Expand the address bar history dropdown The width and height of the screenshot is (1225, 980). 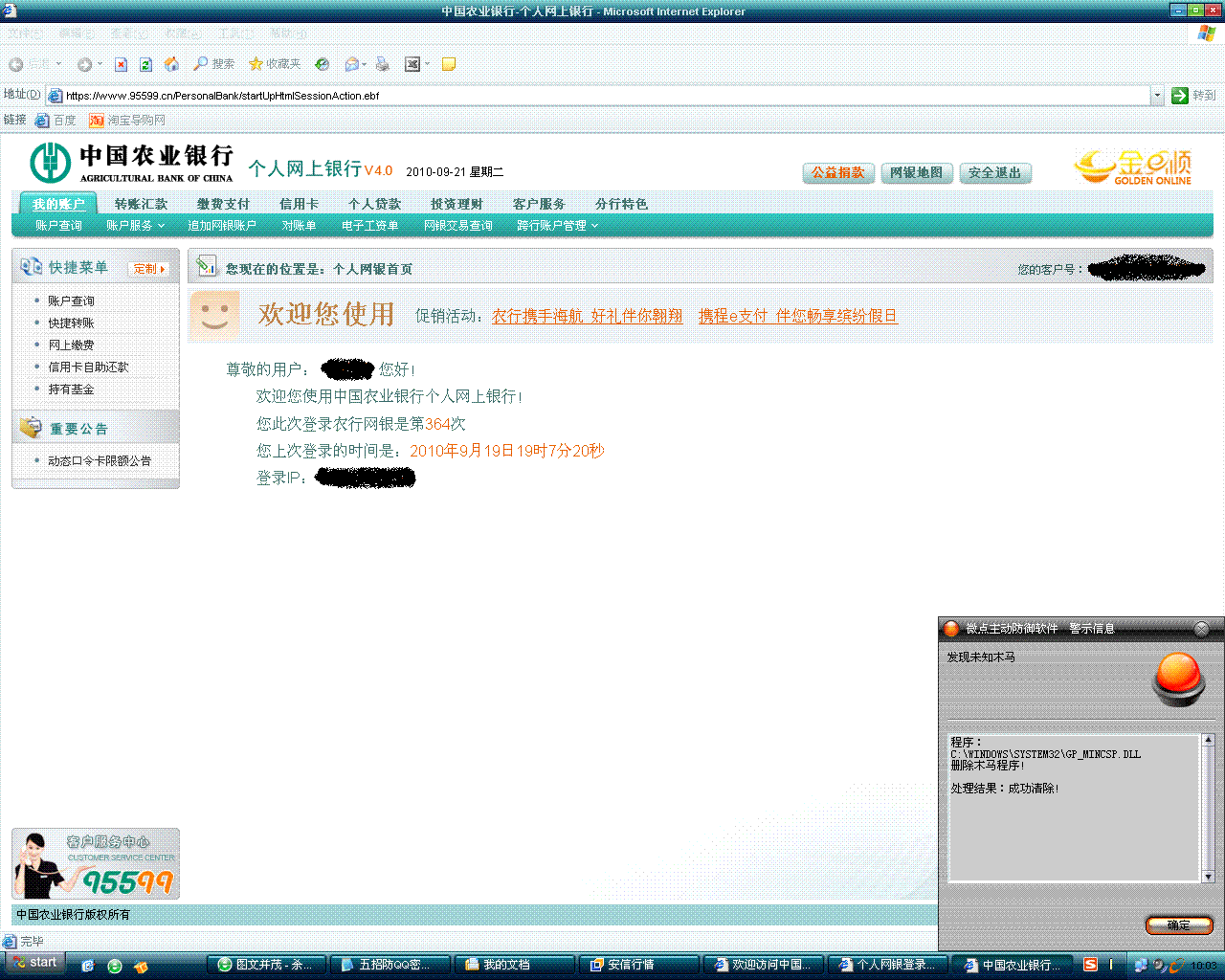coord(1157,96)
